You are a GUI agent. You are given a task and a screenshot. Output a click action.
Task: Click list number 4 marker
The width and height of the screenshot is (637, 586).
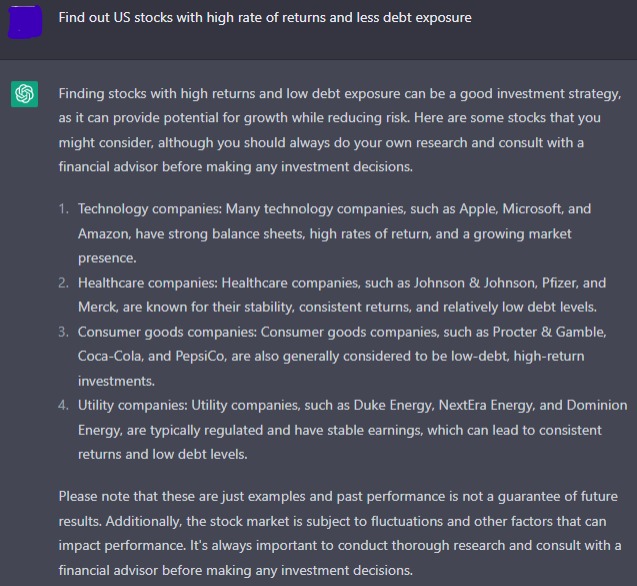click(x=63, y=405)
